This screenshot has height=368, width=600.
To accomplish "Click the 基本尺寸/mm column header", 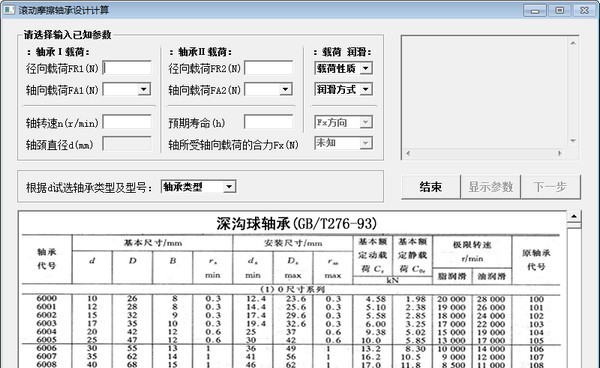I will click(x=153, y=243).
